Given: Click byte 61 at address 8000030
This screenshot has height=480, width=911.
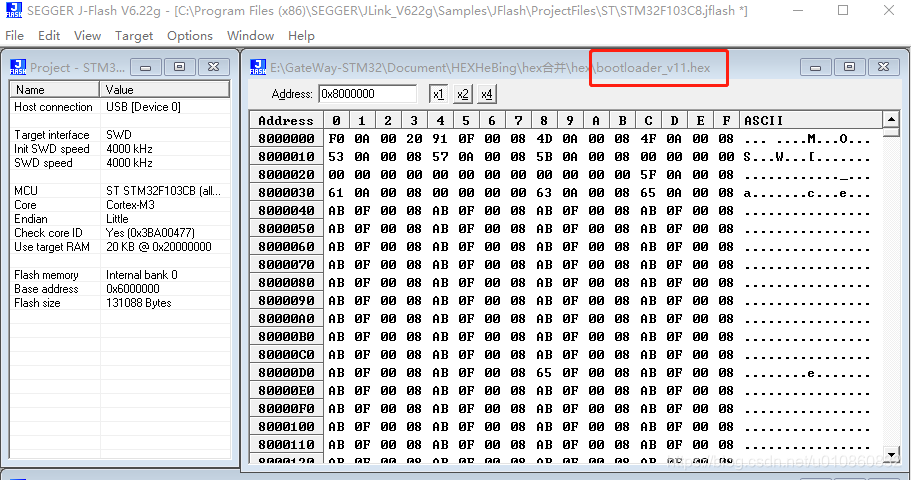Looking at the screenshot, I should tap(336, 192).
